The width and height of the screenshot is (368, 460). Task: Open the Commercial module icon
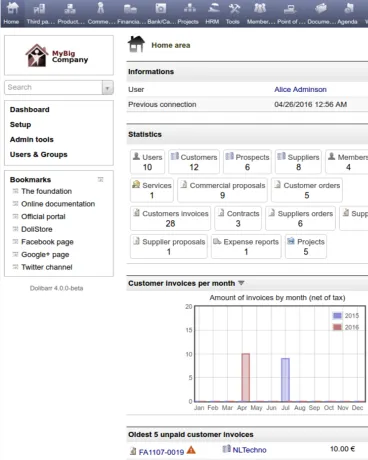pos(100,8)
